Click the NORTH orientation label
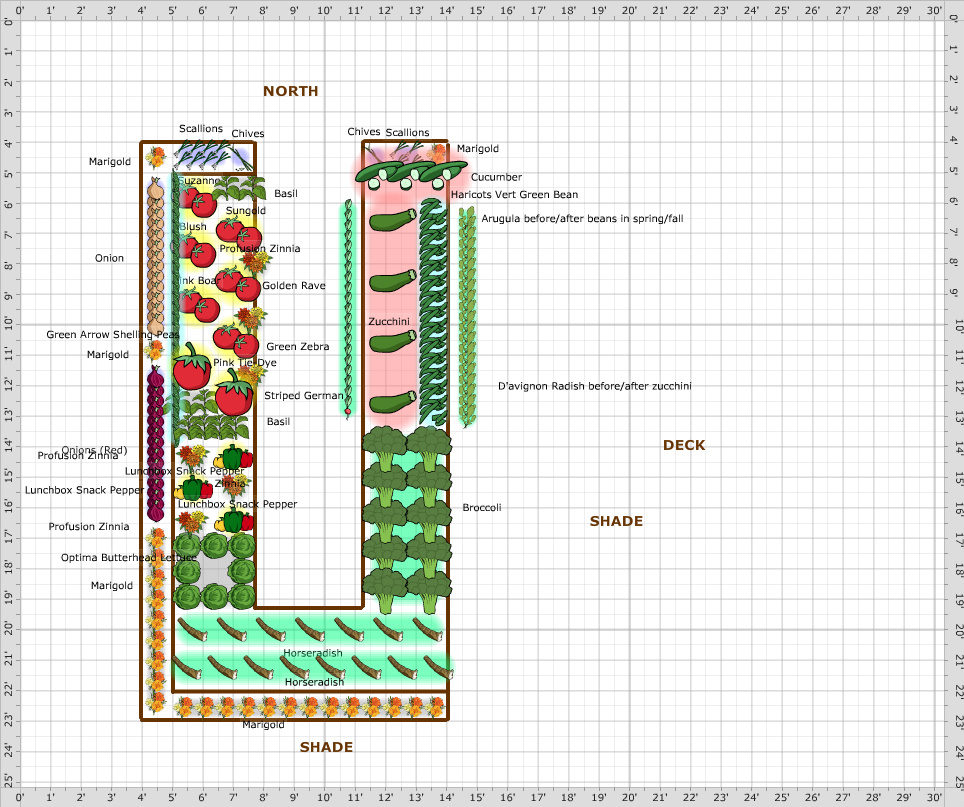The height and width of the screenshot is (807, 964). tap(290, 91)
